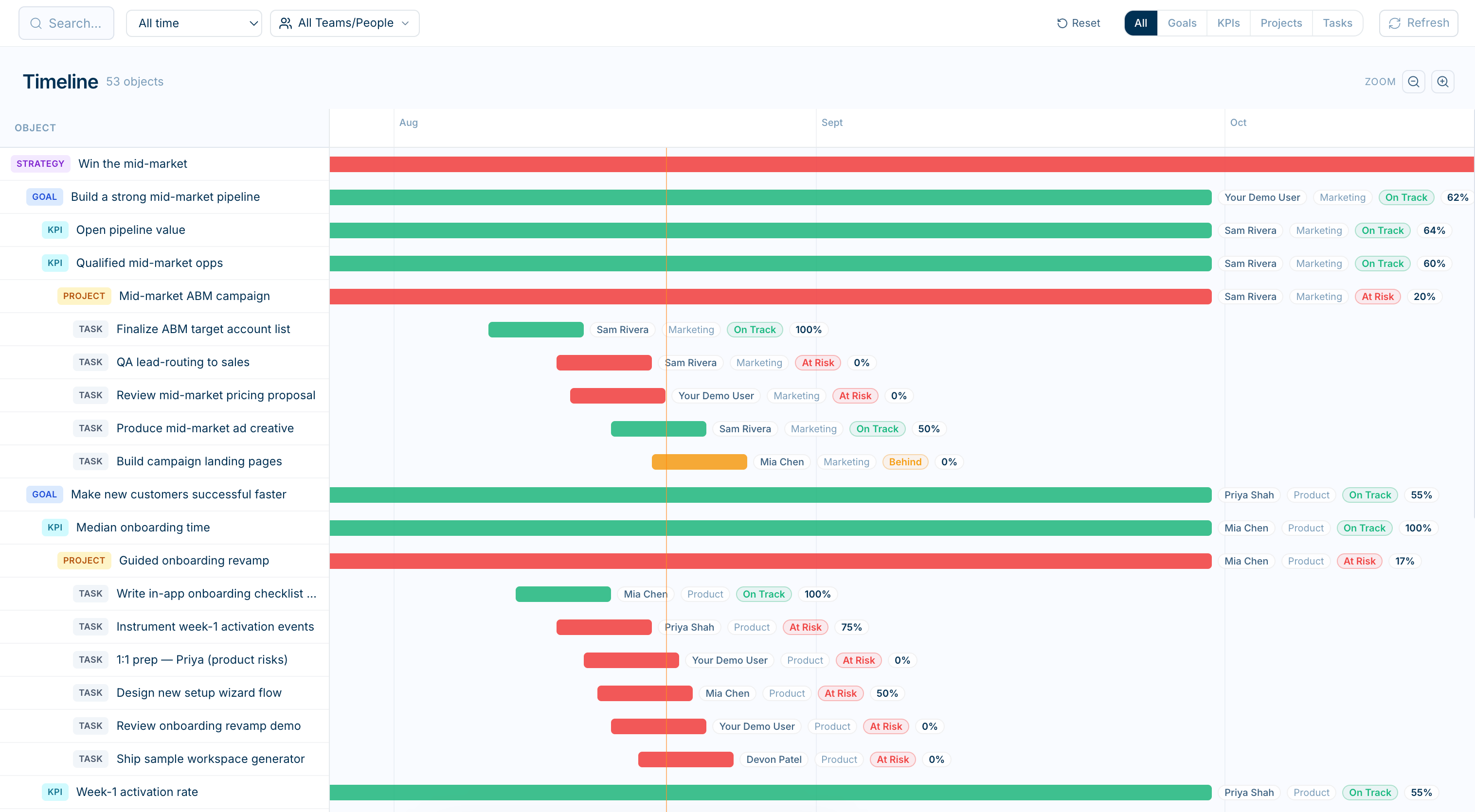Image resolution: width=1475 pixels, height=812 pixels.
Task: Click the people icon in team filter
Action: pyautogui.click(x=285, y=23)
